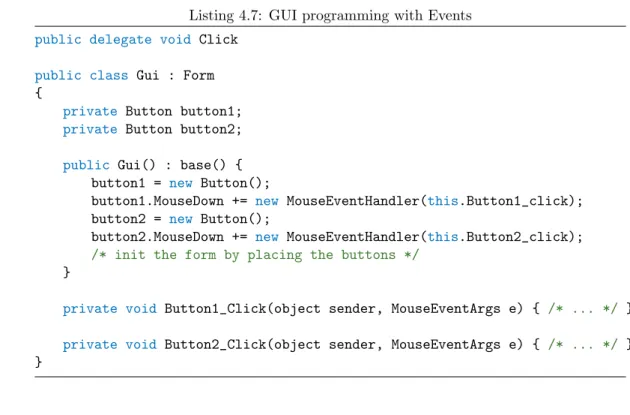The height and width of the screenshot is (415, 630).
Task: Click the line 'button1 = new Button();'
Action: pos(180,183)
